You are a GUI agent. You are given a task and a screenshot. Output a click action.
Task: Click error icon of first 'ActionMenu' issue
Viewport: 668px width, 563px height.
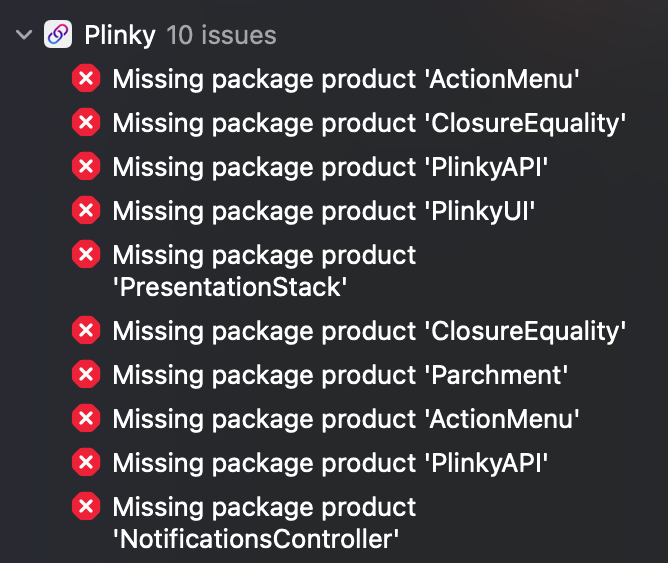[86, 78]
